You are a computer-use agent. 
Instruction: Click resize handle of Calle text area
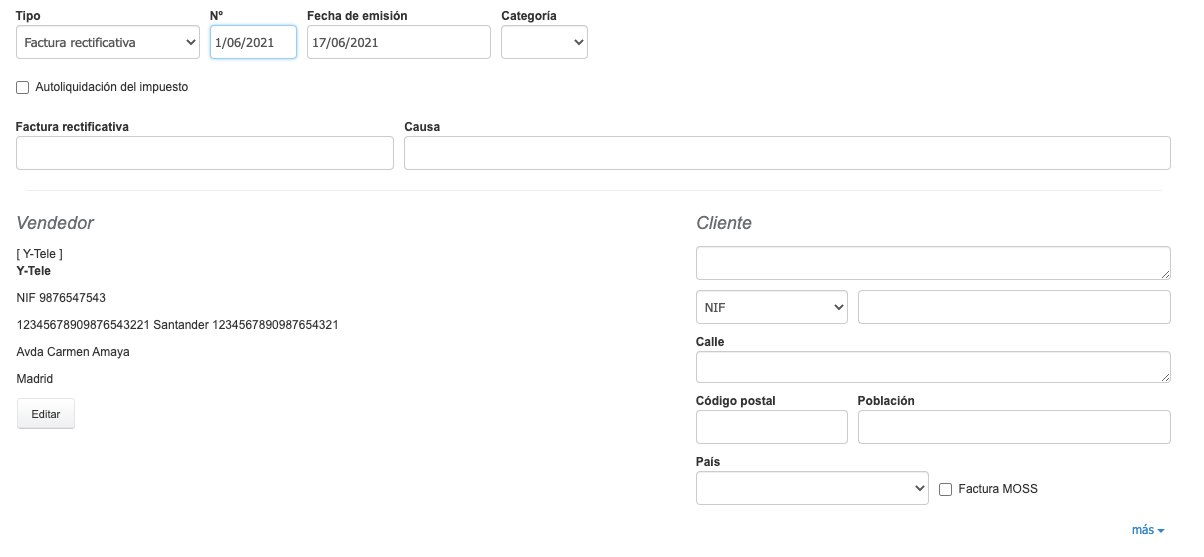(x=1165, y=377)
